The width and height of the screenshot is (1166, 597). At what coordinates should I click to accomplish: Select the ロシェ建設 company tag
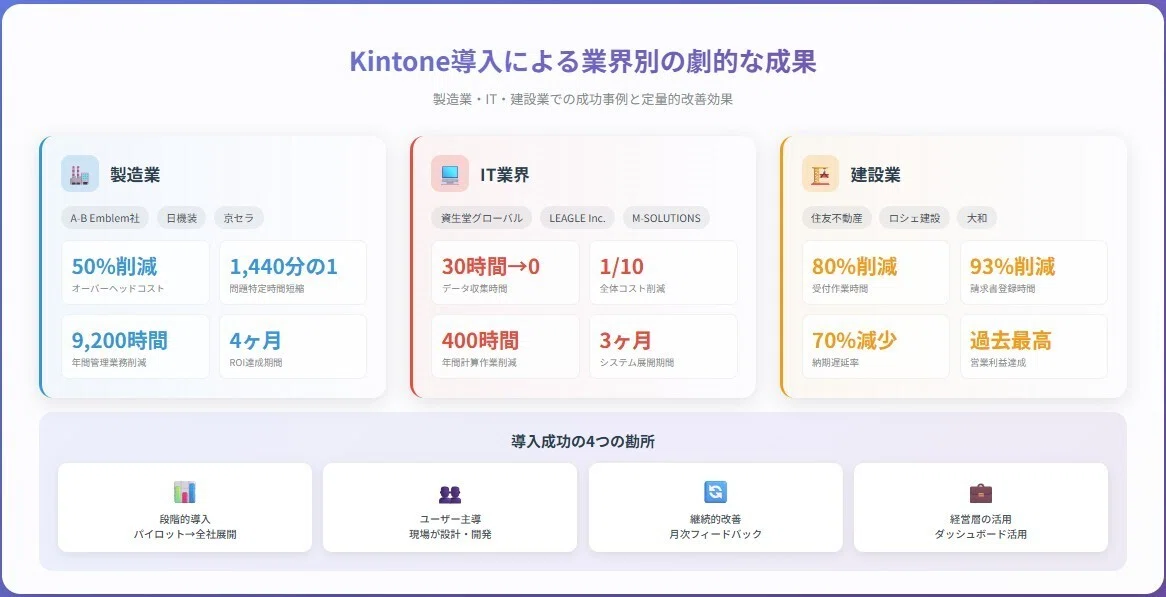point(914,218)
